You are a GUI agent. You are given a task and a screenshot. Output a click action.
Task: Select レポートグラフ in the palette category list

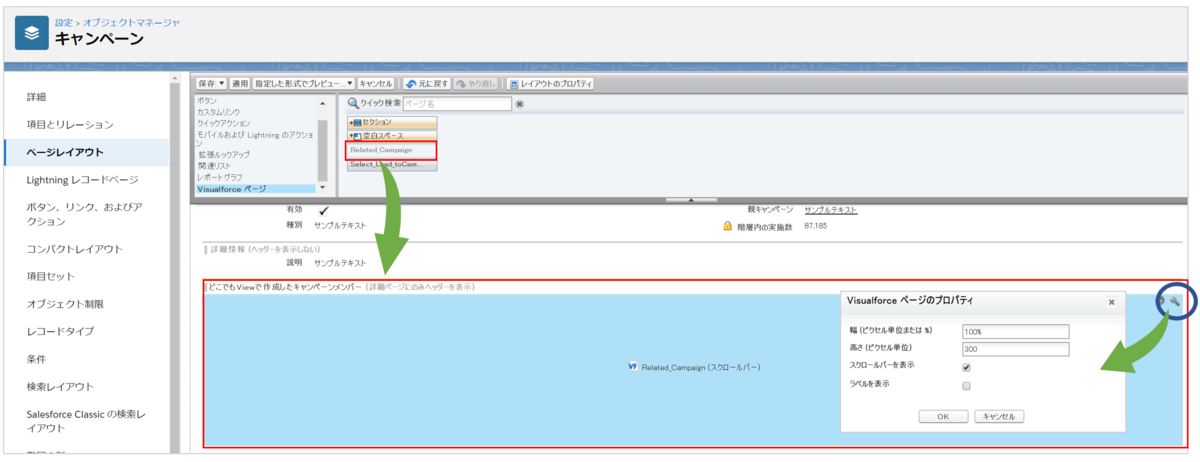[x=221, y=177]
